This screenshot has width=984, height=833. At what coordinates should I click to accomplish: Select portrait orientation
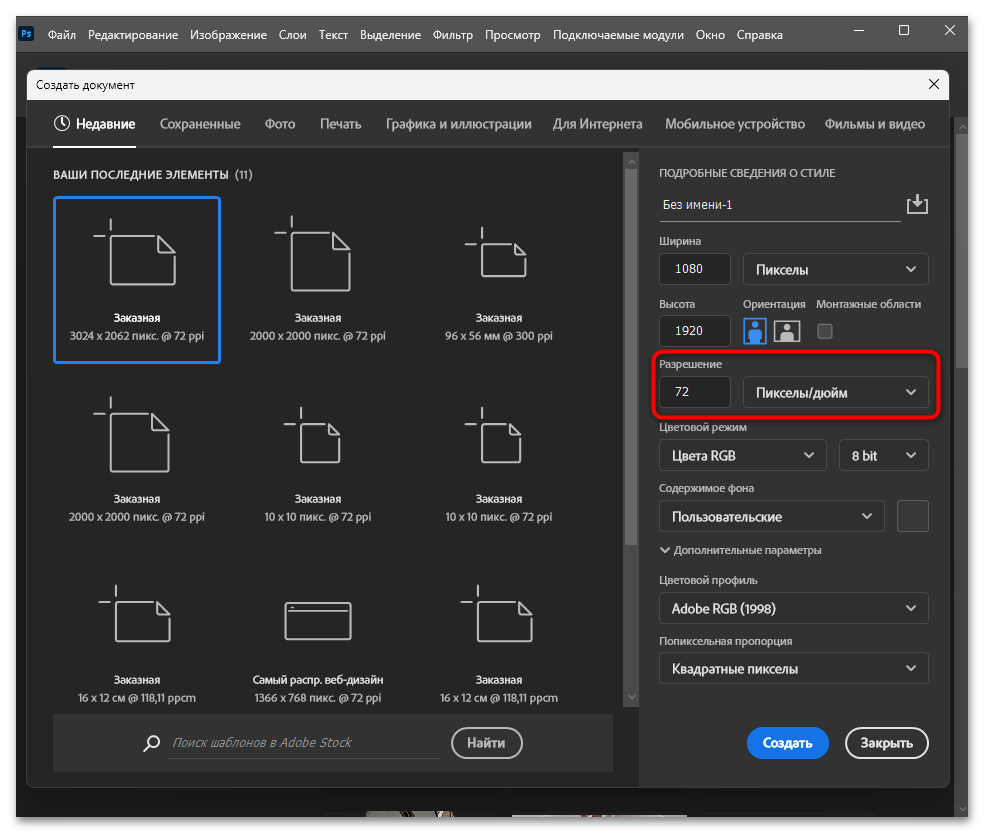coord(754,331)
